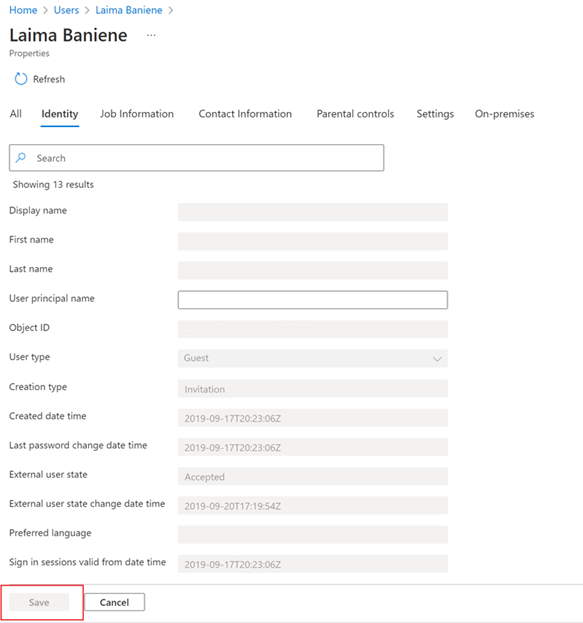Expand the User type dropdown chevron
Image resolution: width=583 pixels, height=623 pixels.
tap(437, 359)
